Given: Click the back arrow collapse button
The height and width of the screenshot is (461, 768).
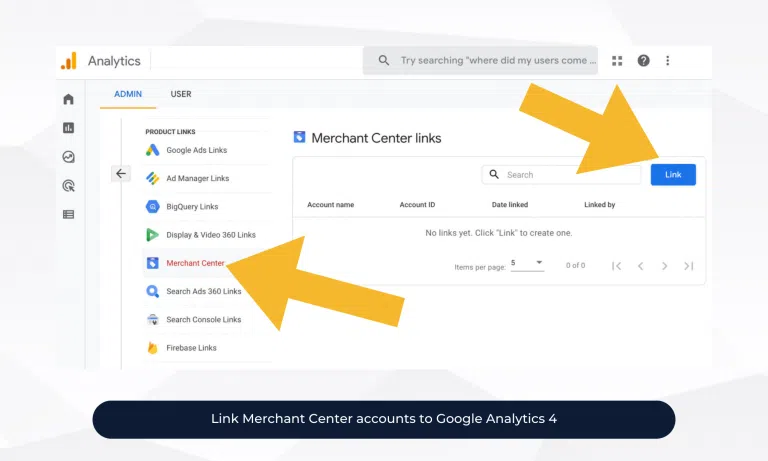Looking at the screenshot, I should (121, 173).
